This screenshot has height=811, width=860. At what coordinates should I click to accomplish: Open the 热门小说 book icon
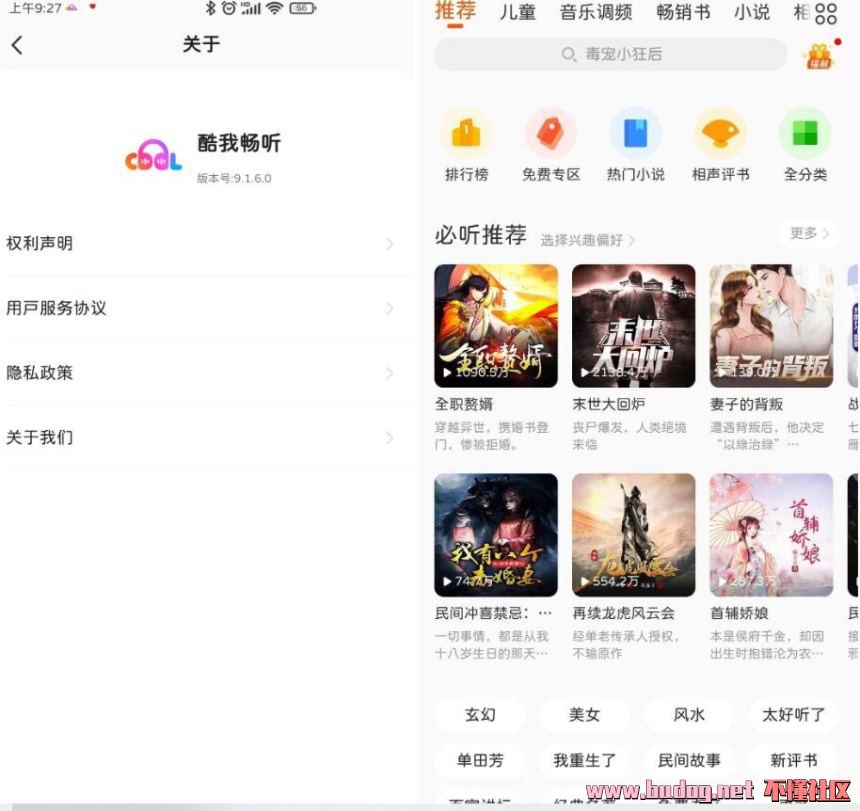(636, 133)
